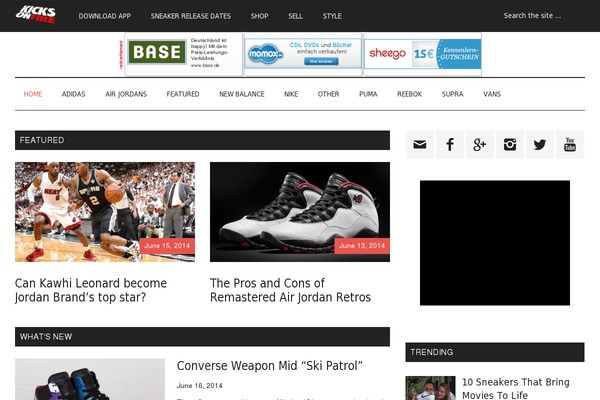Viewport: 600px width, 400px height.
Task: Select the Home category tab
Action: (33, 94)
